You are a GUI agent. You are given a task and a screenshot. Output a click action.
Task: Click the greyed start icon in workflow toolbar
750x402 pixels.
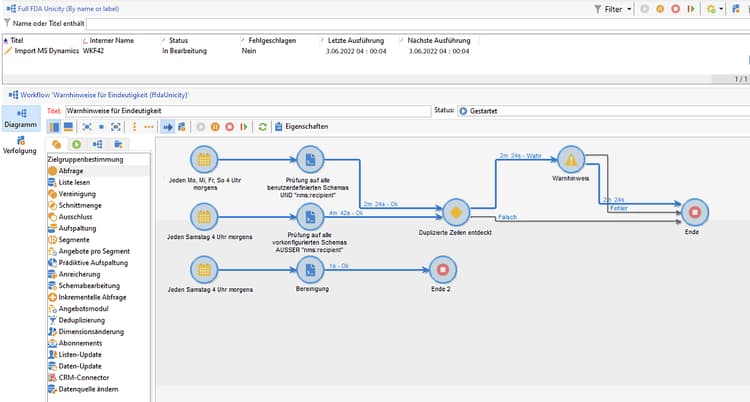click(x=201, y=127)
